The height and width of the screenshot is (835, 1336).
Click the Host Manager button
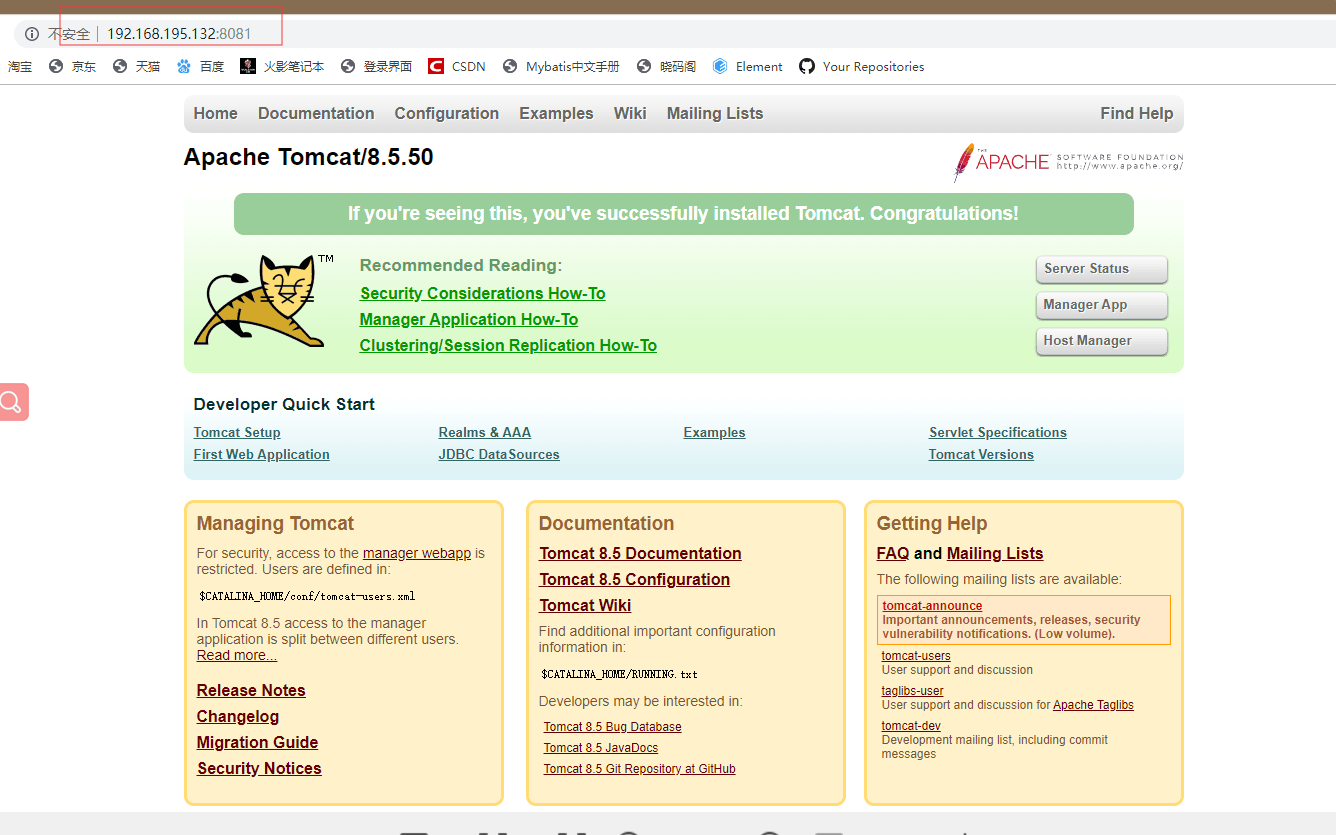coord(1101,341)
